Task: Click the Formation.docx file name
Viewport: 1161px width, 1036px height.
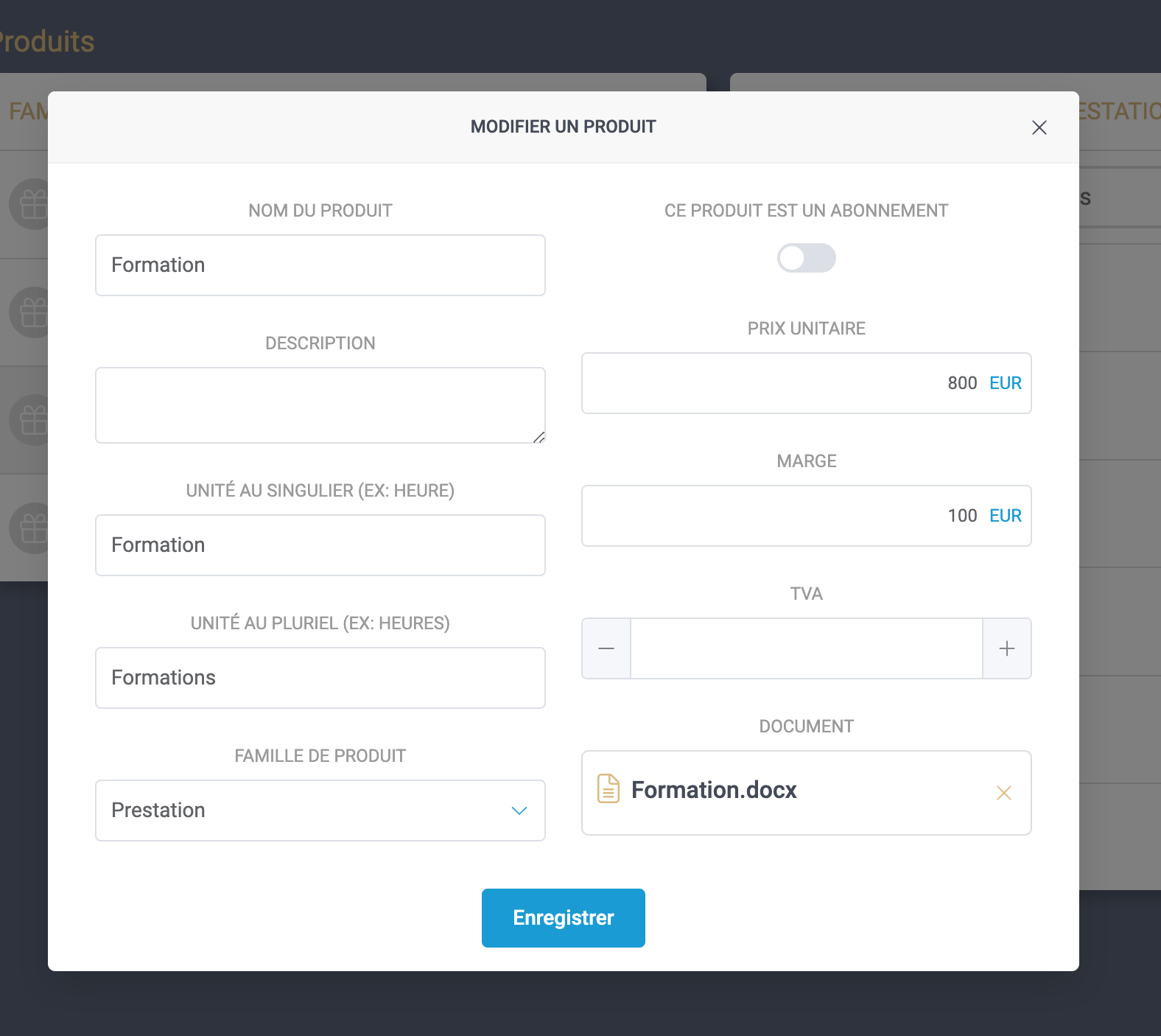Action: pyautogui.click(x=714, y=790)
